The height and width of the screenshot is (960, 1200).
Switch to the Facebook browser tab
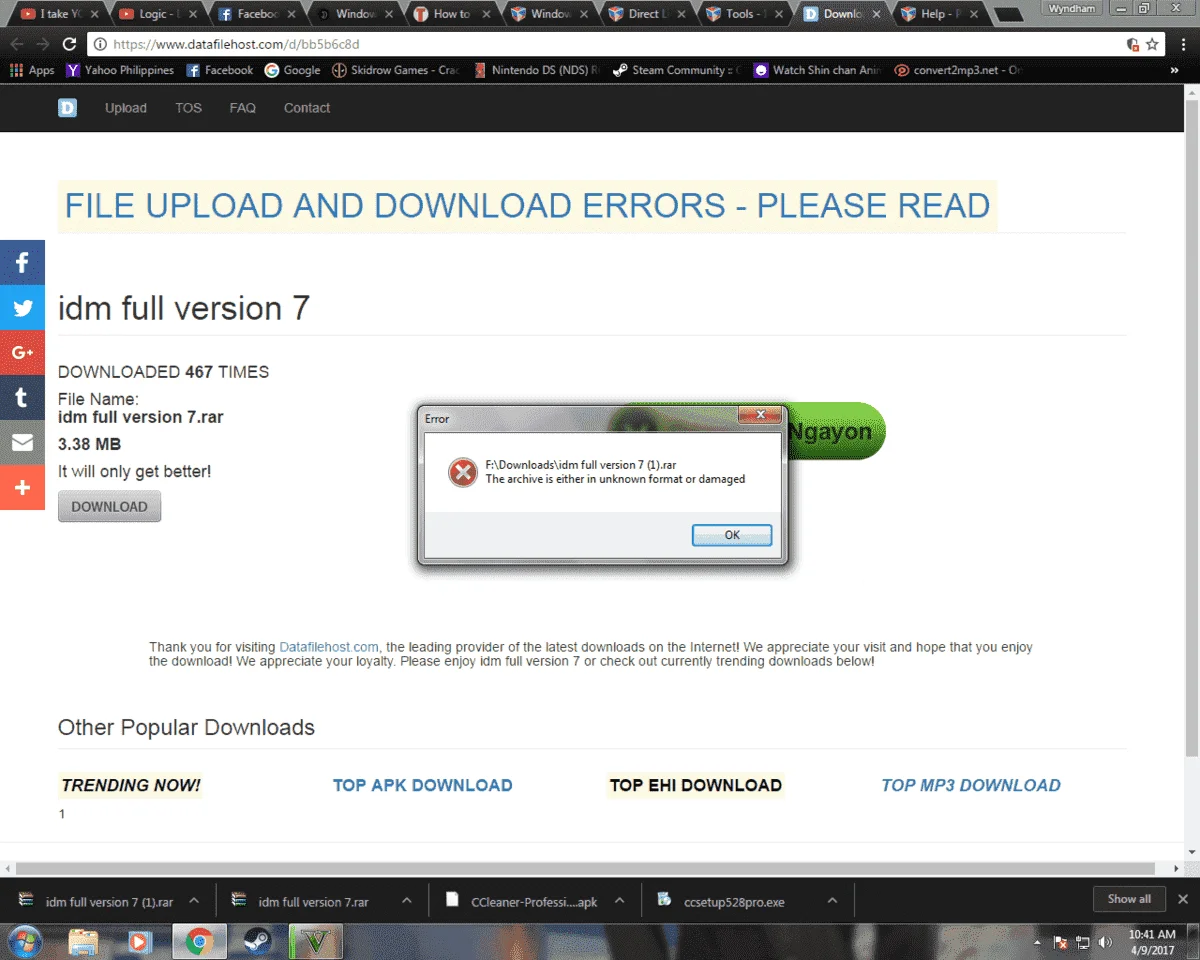(254, 14)
